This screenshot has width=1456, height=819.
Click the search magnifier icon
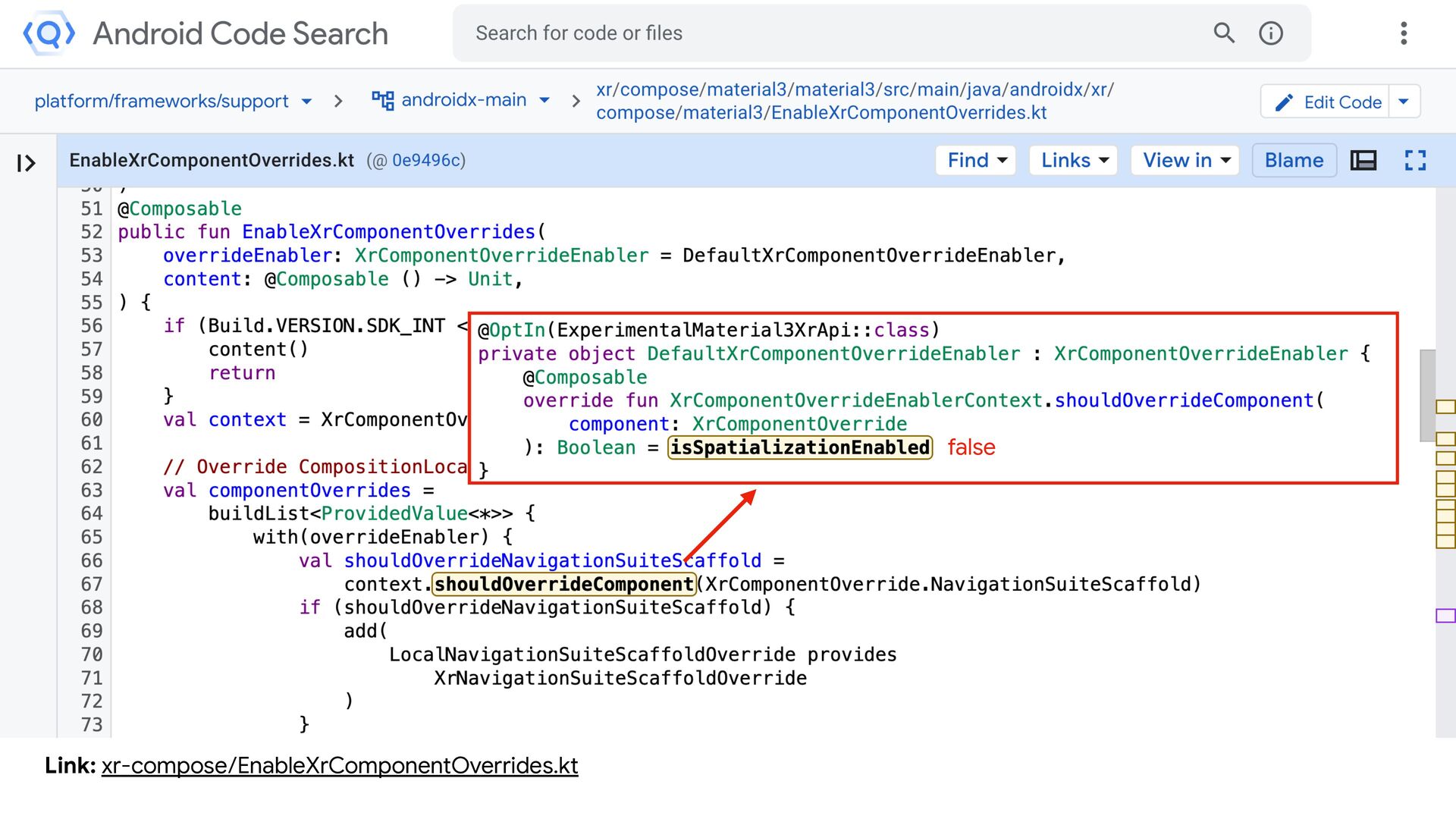point(1224,33)
